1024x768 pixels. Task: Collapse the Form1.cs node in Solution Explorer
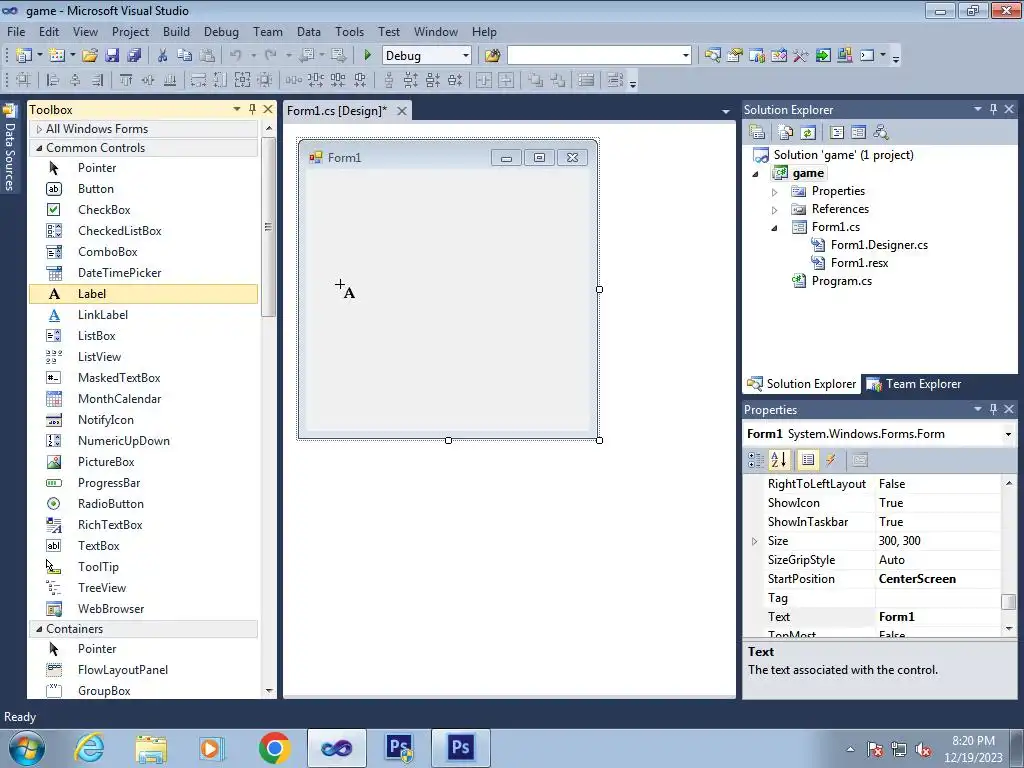tap(775, 228)
